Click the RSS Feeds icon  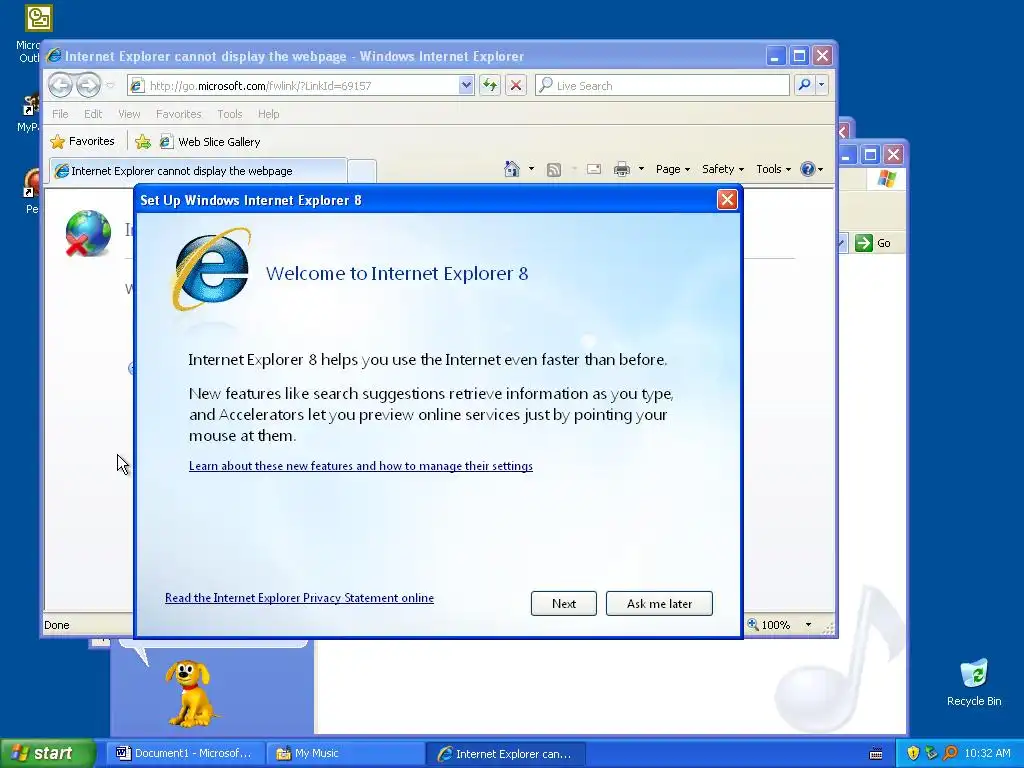coord(554,170)
